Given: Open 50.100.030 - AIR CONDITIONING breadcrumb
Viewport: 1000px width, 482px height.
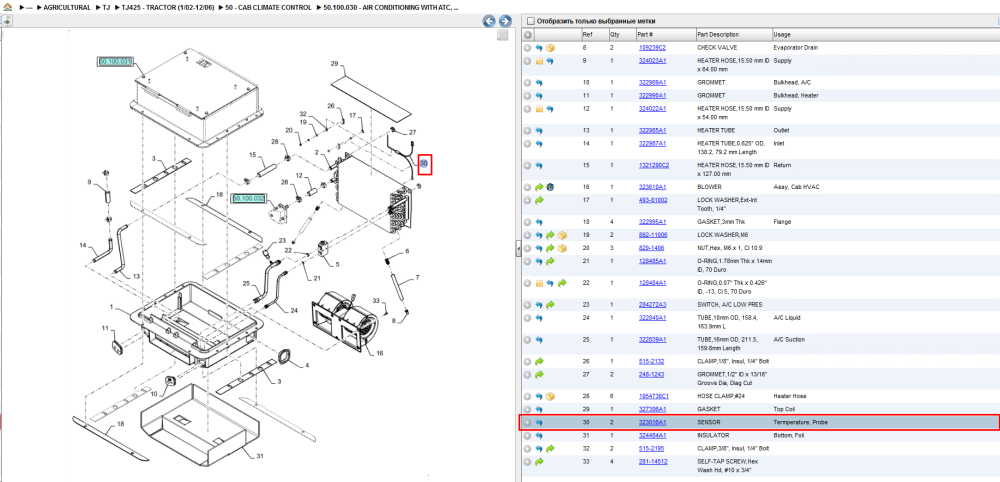Looking at the screenshot, I should tap(390, 8).
